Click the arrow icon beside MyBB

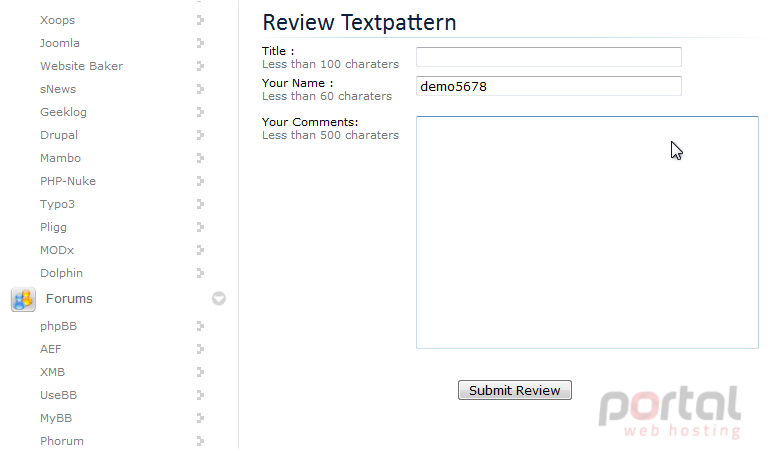[200, 418]
